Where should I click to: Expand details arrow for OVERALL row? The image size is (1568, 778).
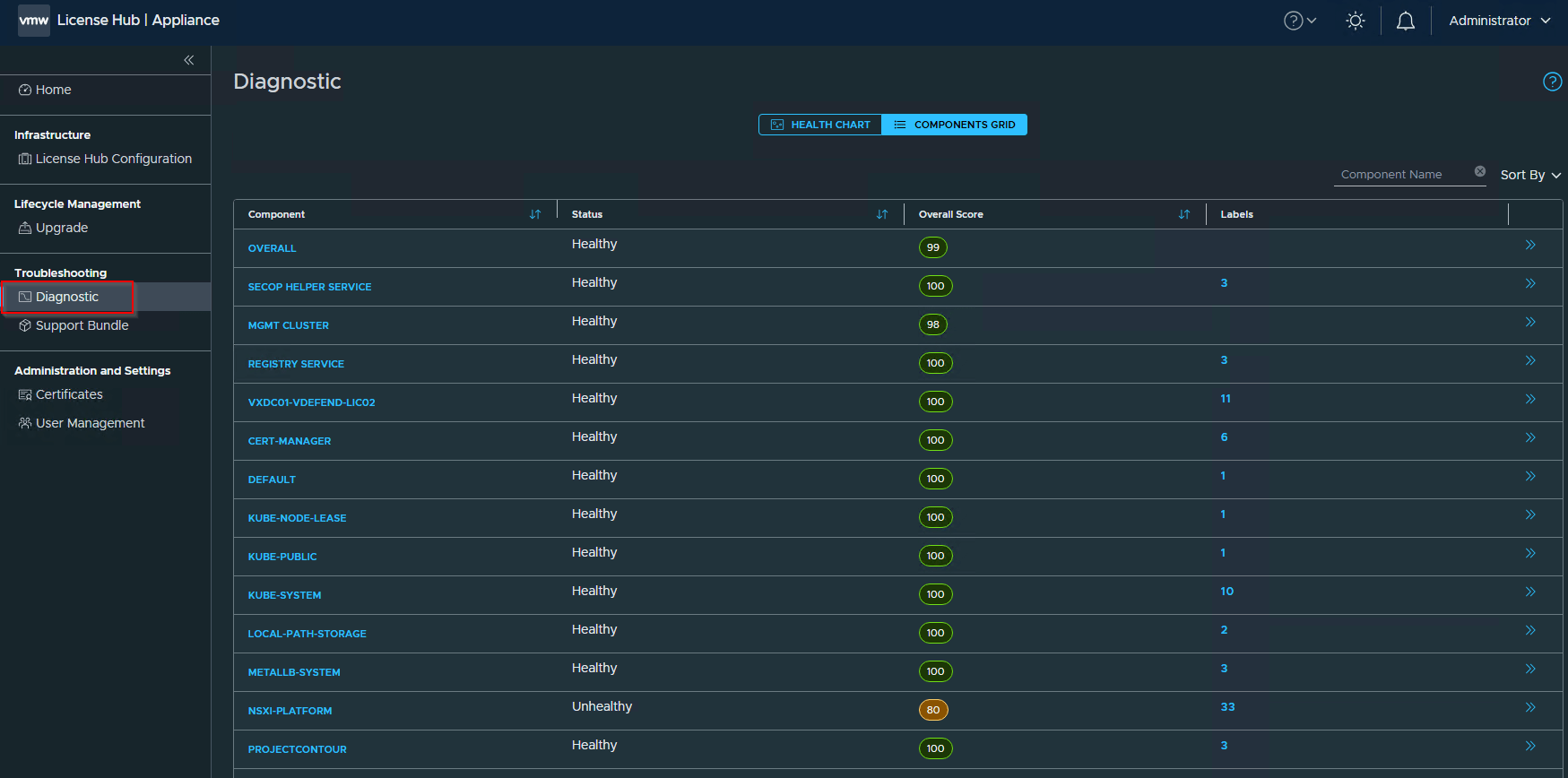pos(1530,245)
